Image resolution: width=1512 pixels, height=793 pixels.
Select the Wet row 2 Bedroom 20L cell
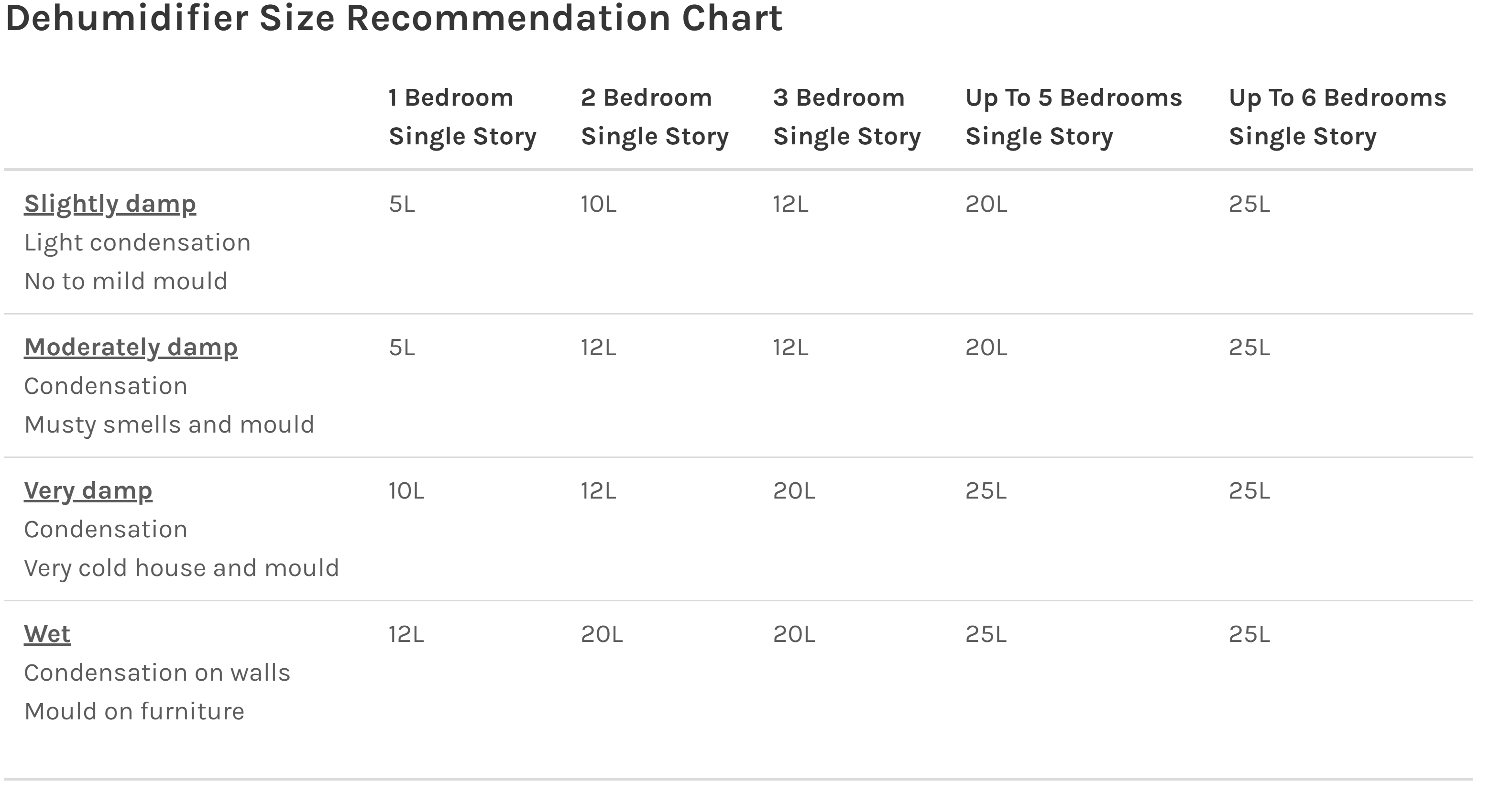click(x=602, y=634)
